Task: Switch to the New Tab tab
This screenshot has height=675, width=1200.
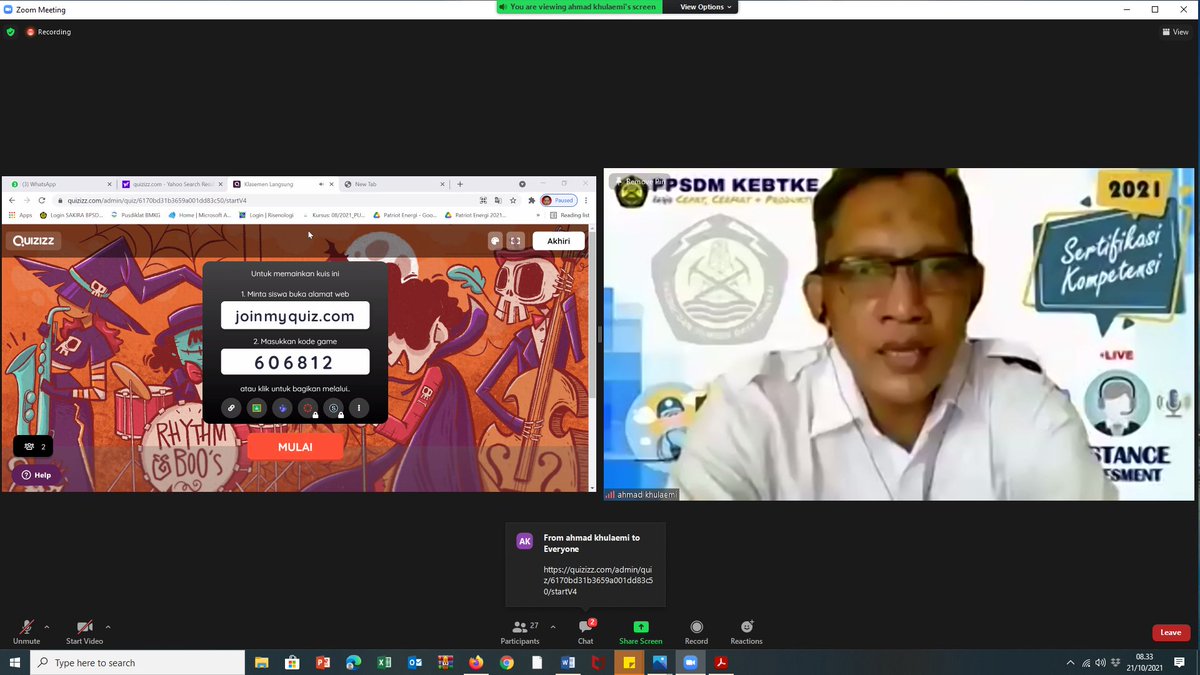Action: (394, 184)
